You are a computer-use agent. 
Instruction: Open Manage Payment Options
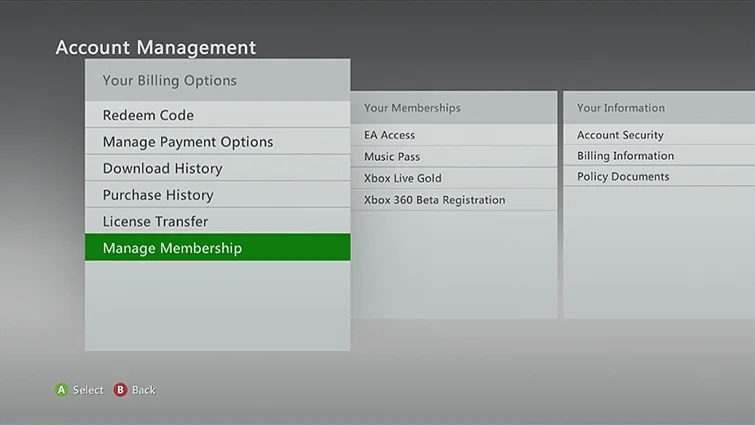218,142
